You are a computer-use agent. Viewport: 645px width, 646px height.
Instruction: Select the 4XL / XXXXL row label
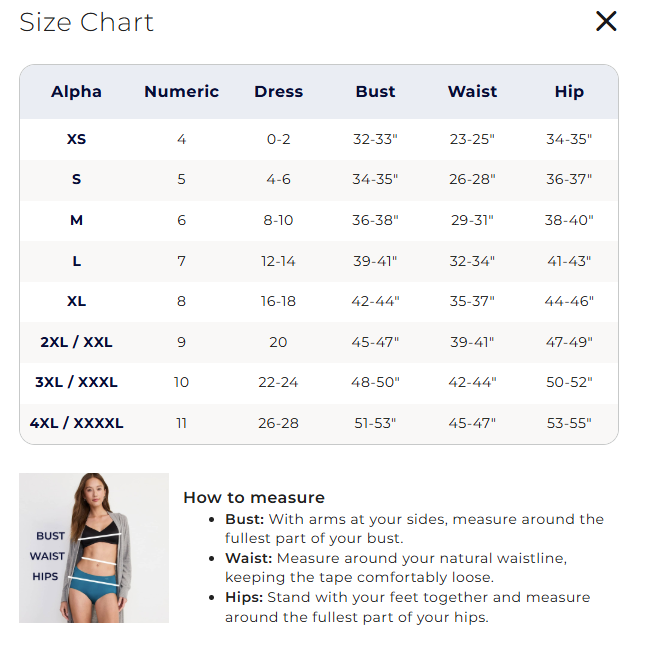click(77, 423)
